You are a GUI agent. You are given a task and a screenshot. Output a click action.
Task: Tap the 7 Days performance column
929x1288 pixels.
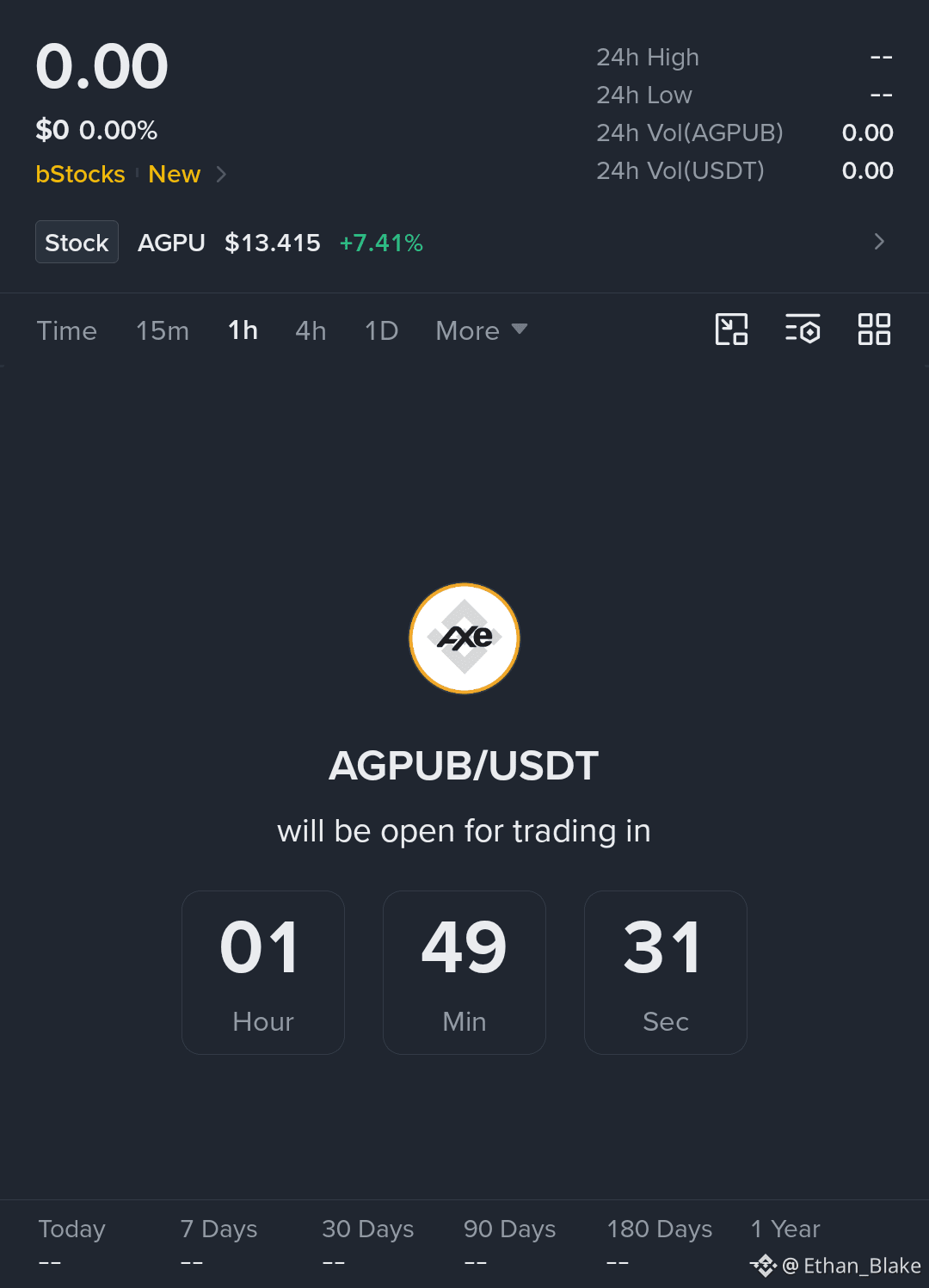point(218,1244)
